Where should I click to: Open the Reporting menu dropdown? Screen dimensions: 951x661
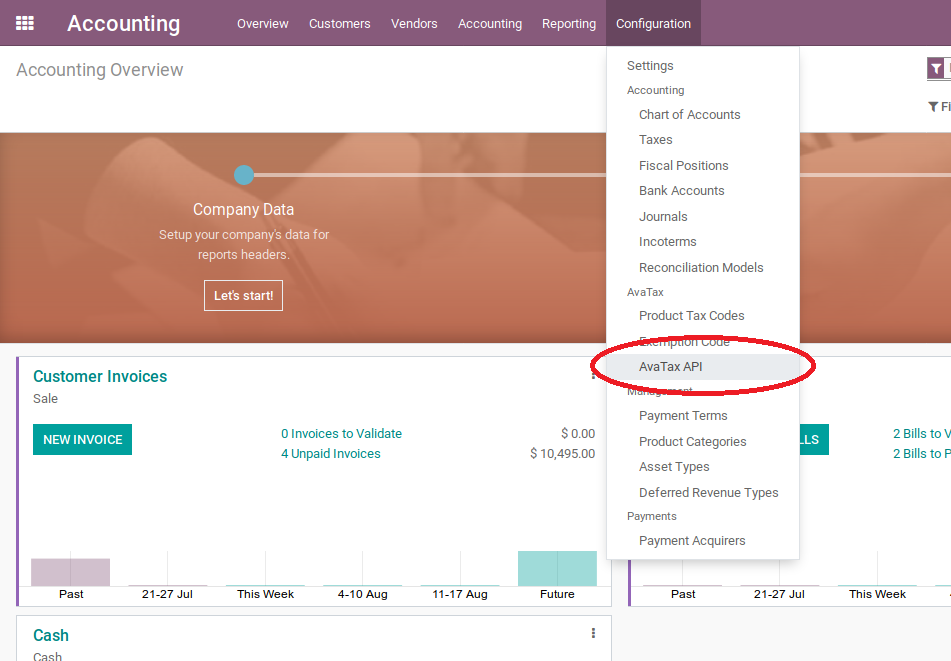coord(568,23)
